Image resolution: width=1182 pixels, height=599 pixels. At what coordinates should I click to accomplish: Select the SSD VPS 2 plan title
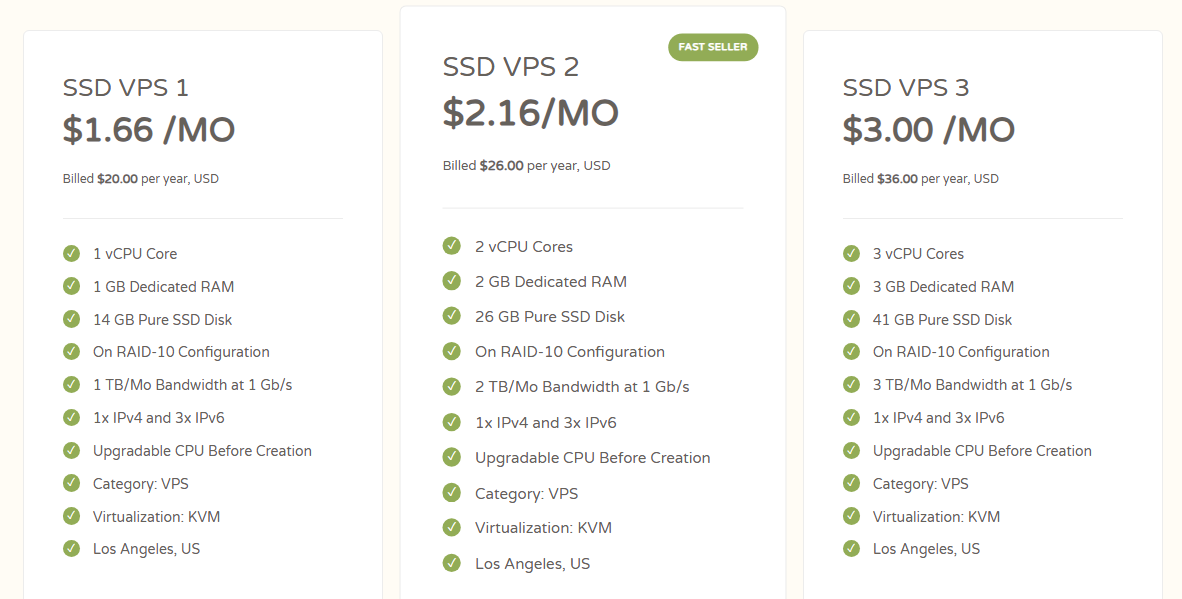511,67
